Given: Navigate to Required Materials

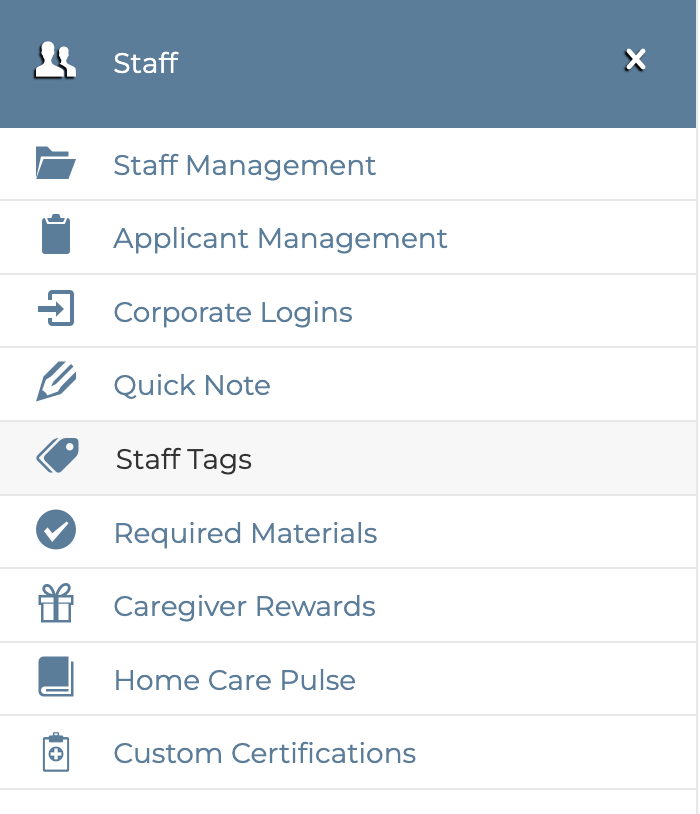Looking at the screenshot, I should (x=245, y=533).
